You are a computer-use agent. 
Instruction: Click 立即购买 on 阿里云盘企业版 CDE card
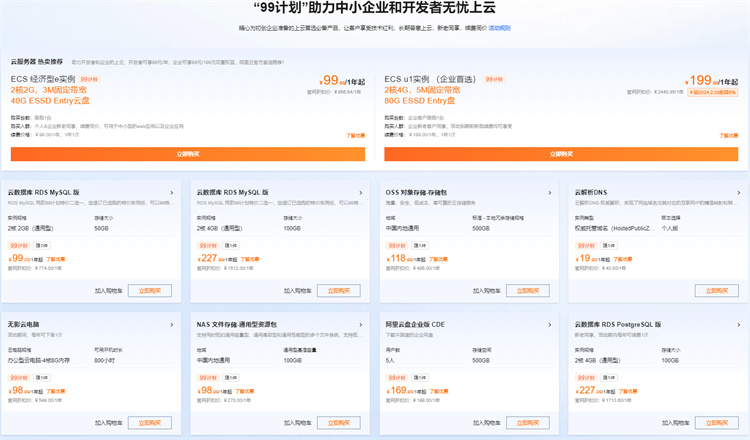pos(528,423)
